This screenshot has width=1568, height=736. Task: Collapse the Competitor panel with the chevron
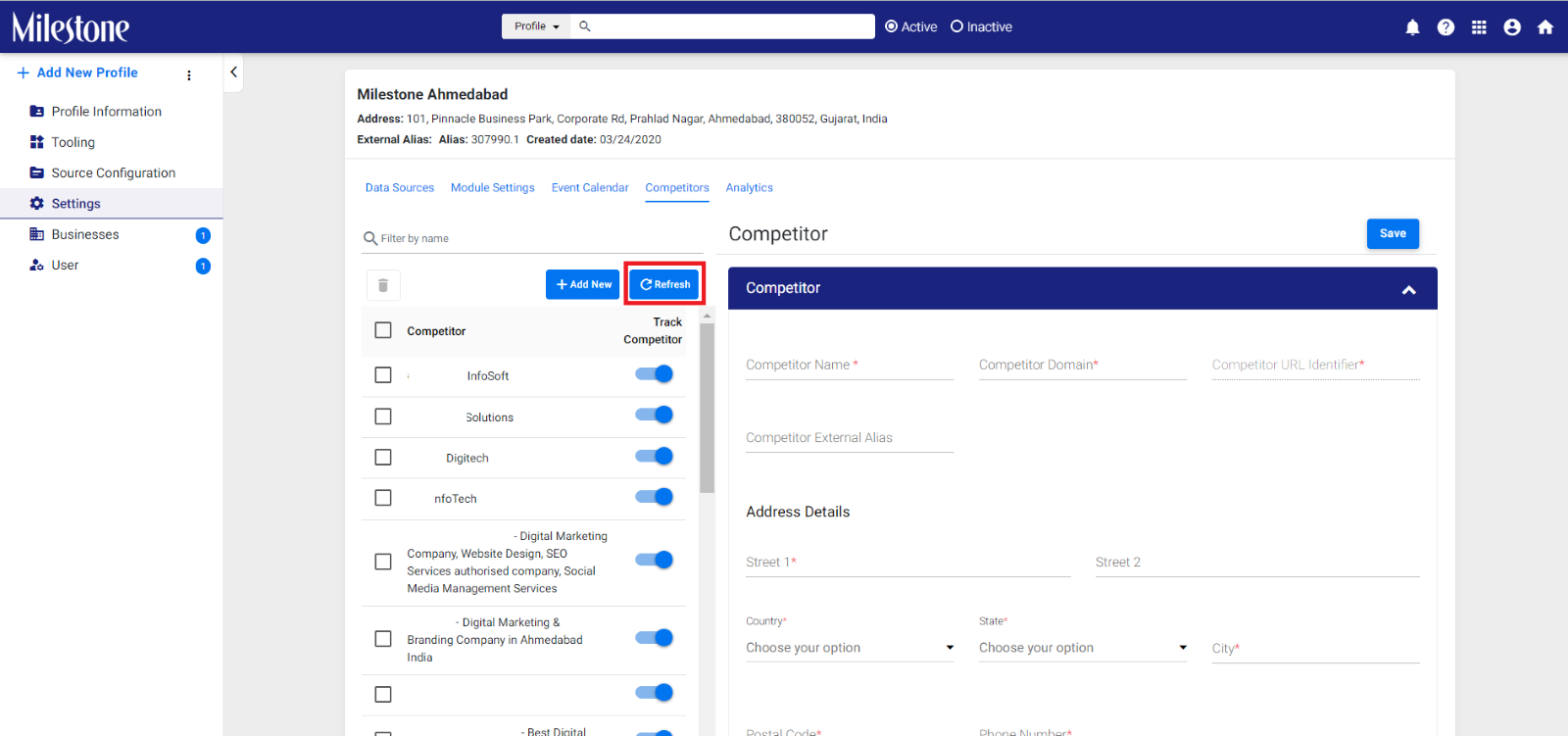1408,289
